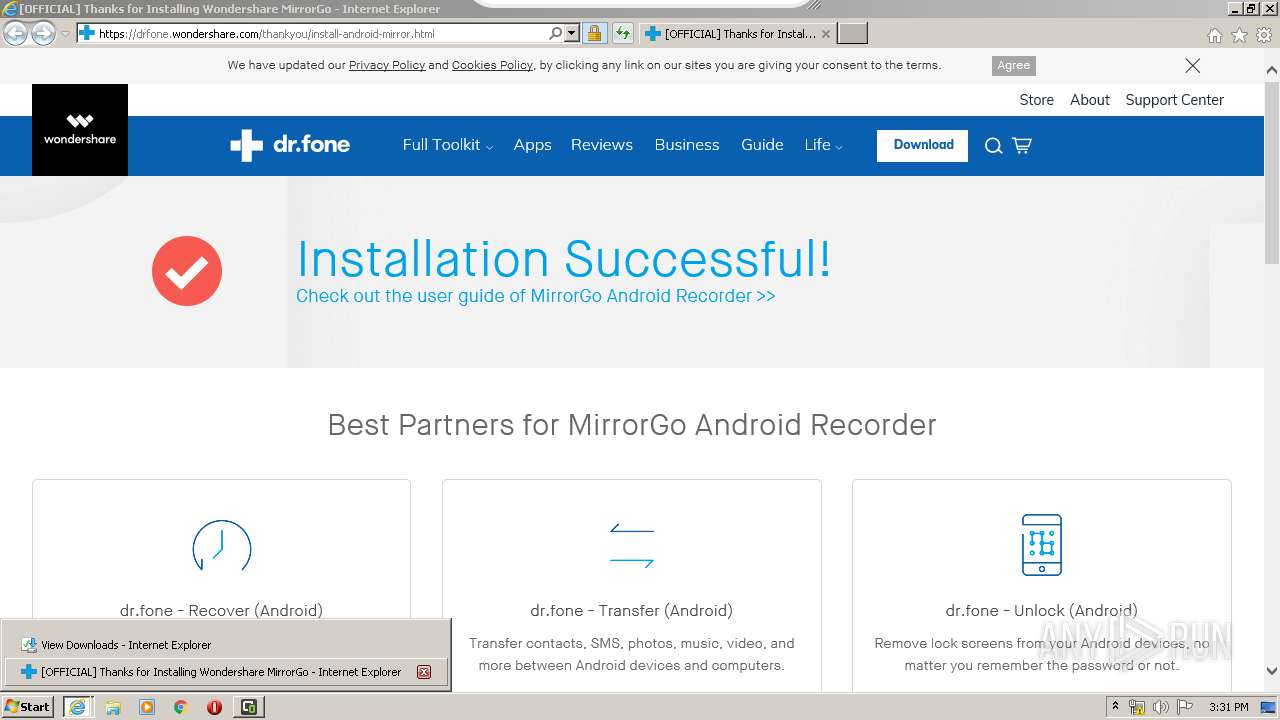Click the scrollbar up arrow
1280x720 pixels.
coord(1272,71)
